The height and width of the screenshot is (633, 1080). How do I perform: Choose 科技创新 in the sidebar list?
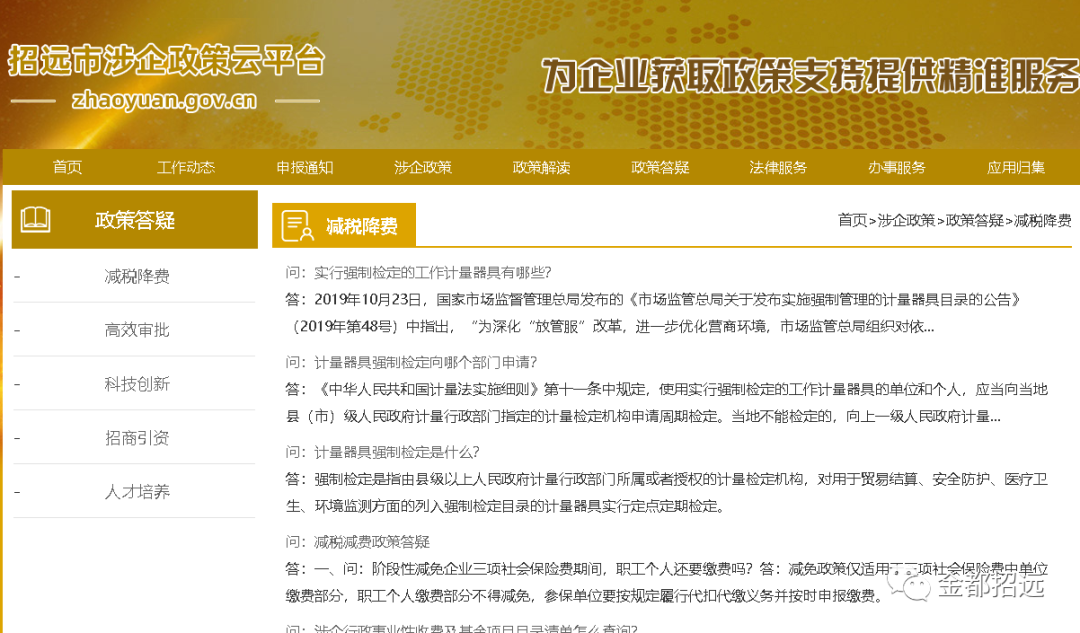[137, 384]
